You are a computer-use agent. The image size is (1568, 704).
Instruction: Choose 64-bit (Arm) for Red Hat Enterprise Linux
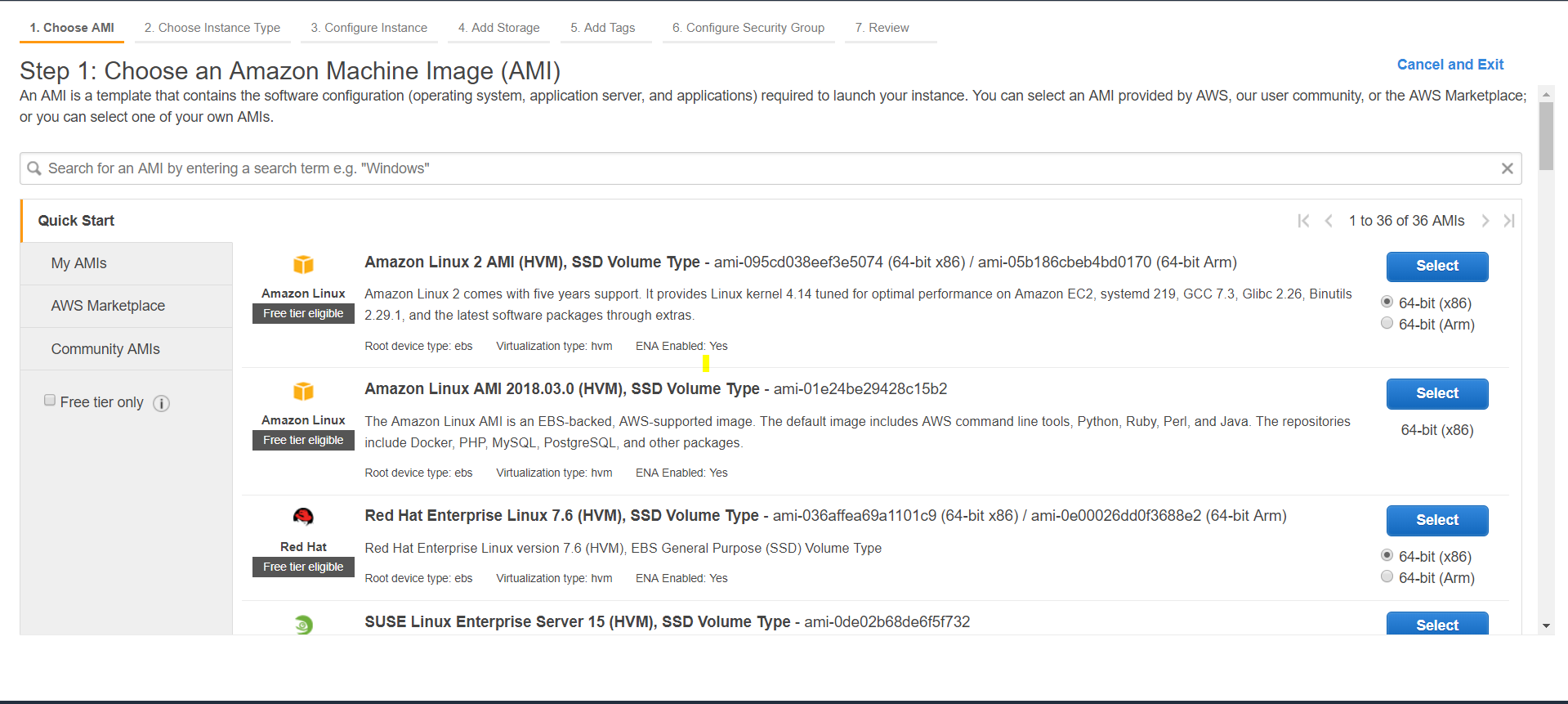point(1387,577)
